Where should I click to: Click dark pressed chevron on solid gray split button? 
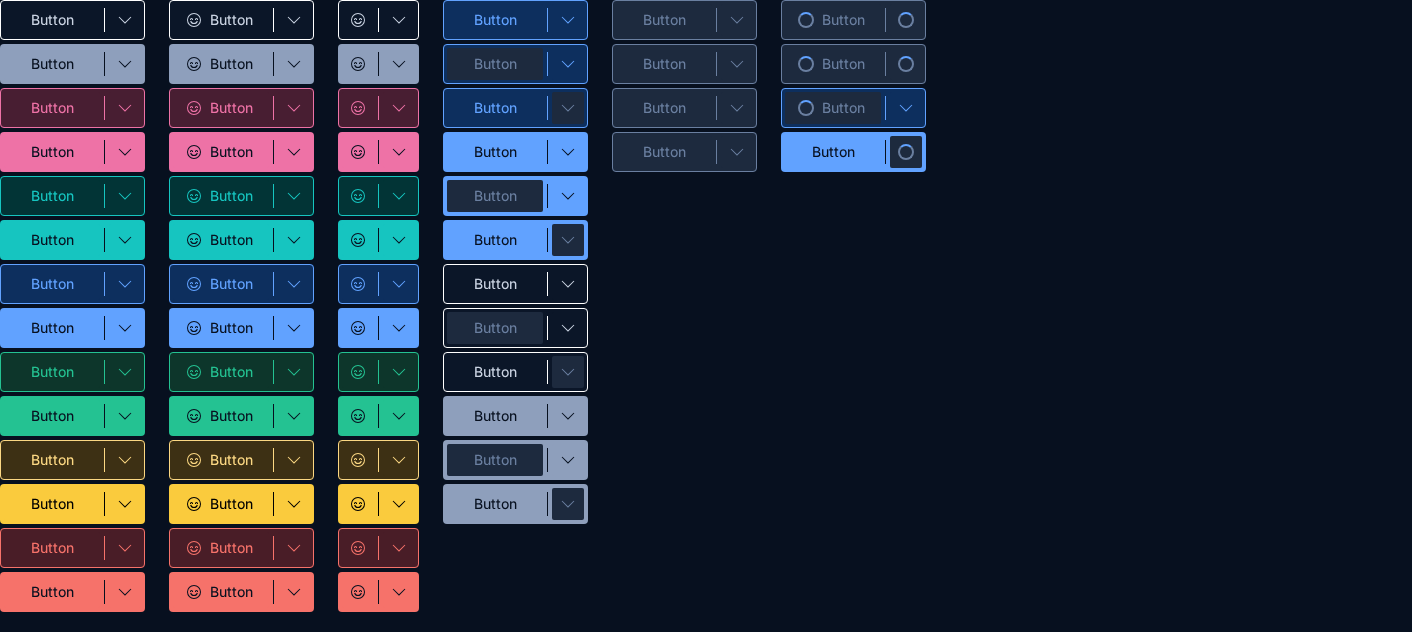[x=568, y=504]
